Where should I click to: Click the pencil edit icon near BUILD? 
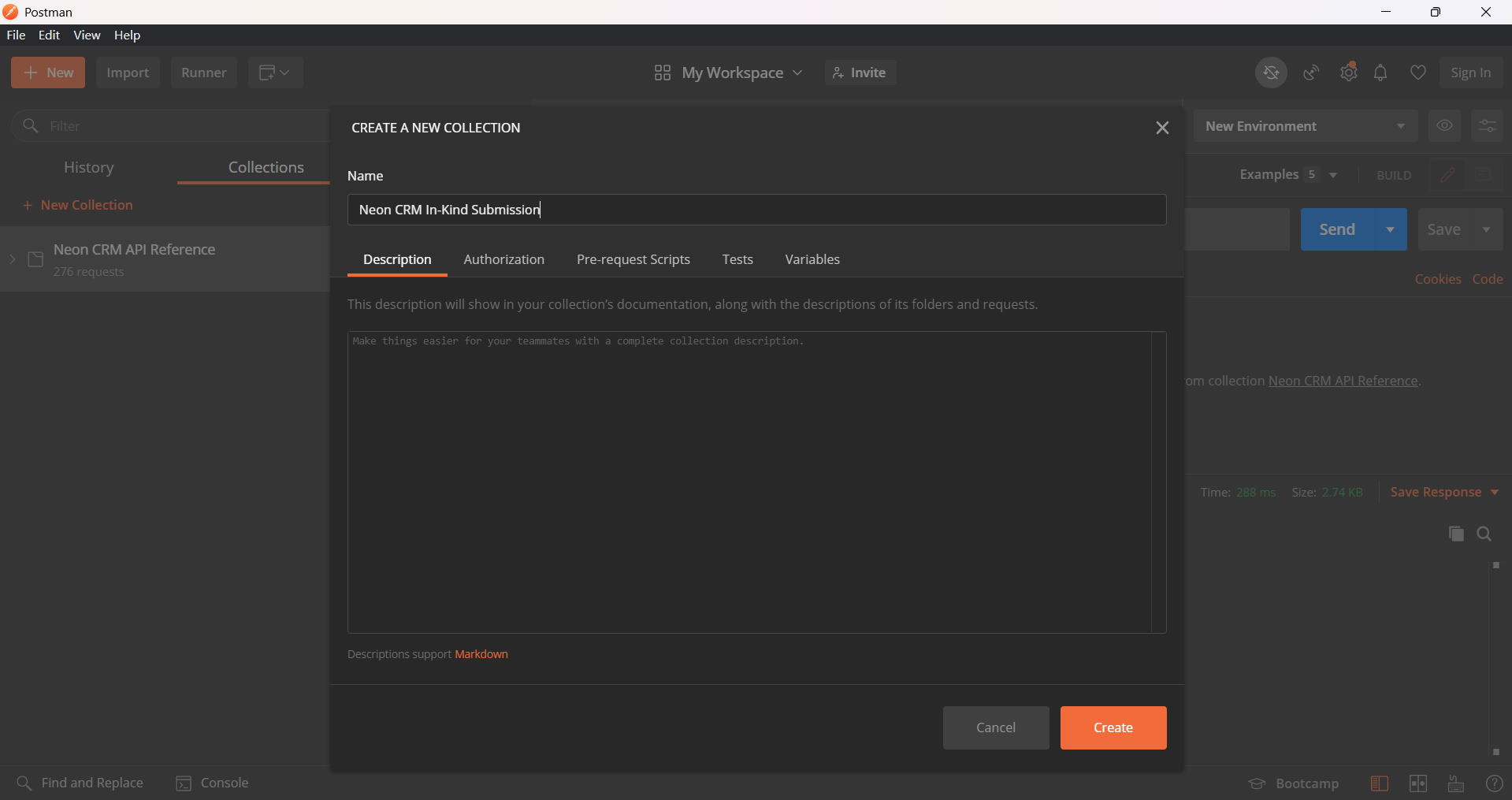[1447, 175]
